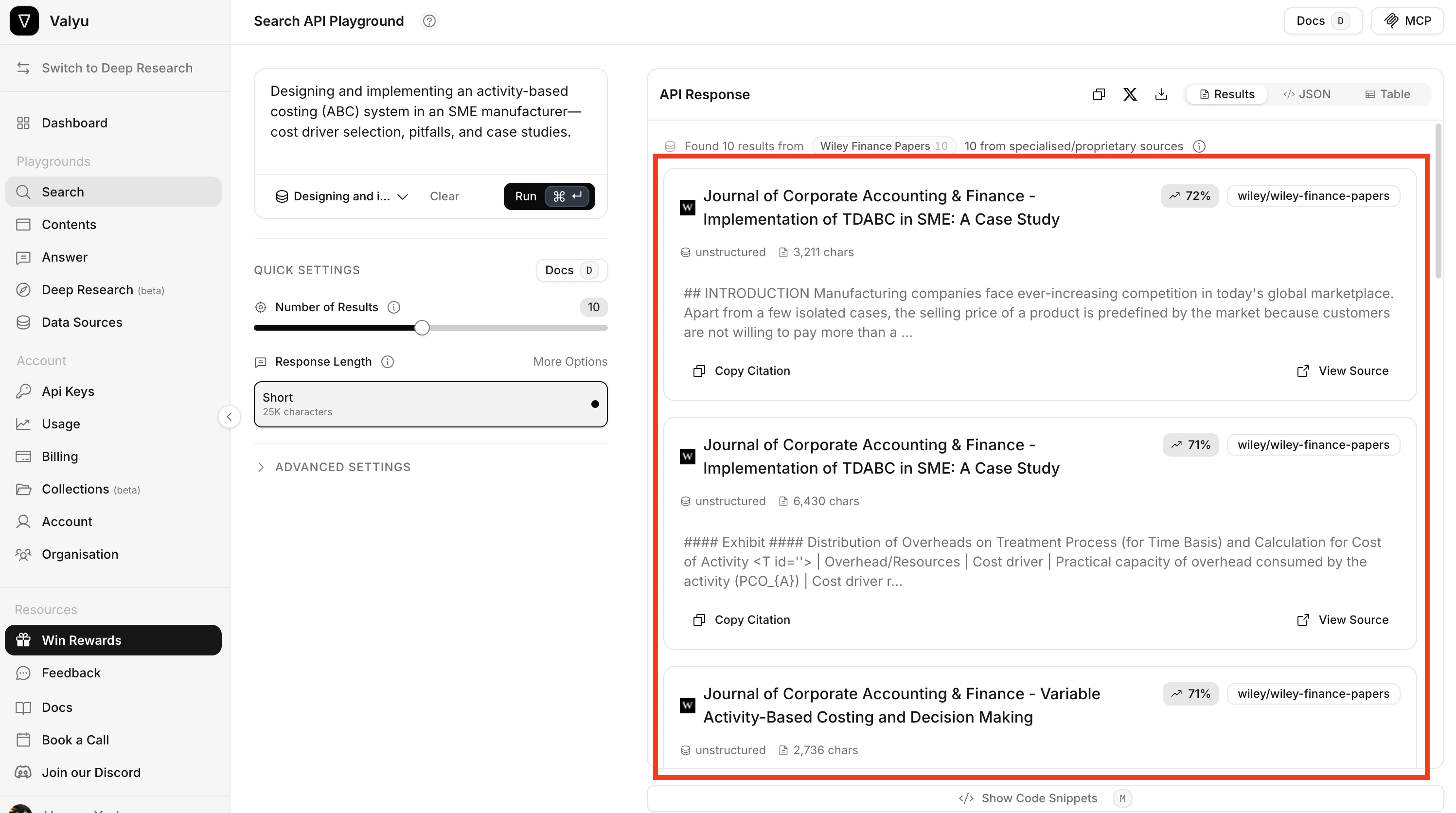Viewport: 1456px width, 813px height.
Task: Switch to Deep Research mode
Action: (116, 68)
